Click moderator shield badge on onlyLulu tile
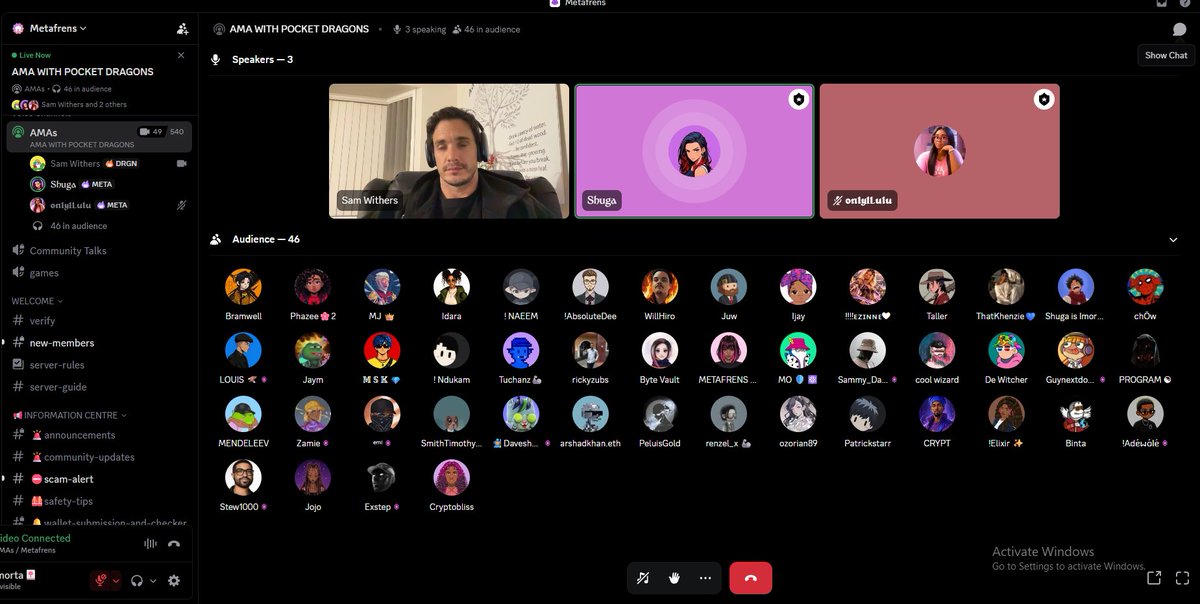Screen dimensions: 1200x604 tap(1044, 99)
